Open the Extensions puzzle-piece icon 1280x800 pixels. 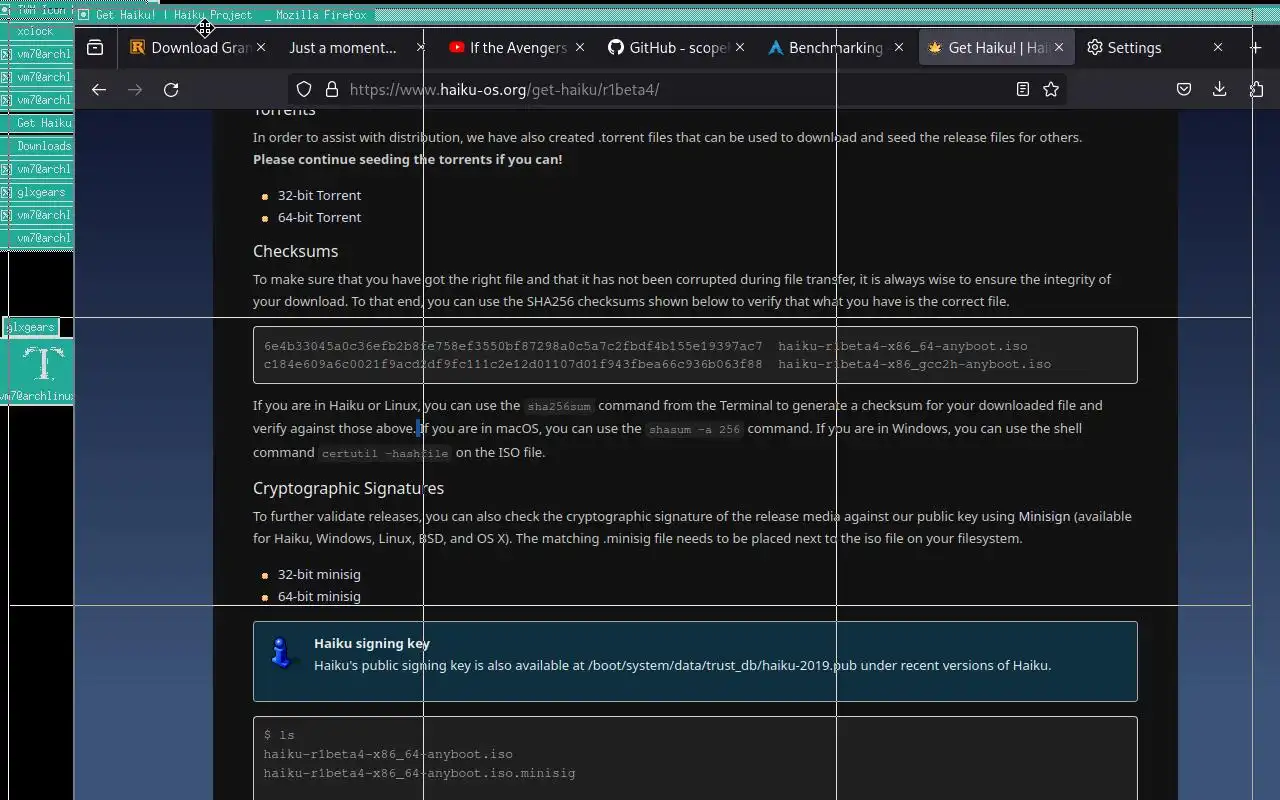(x=1256, y=89)
